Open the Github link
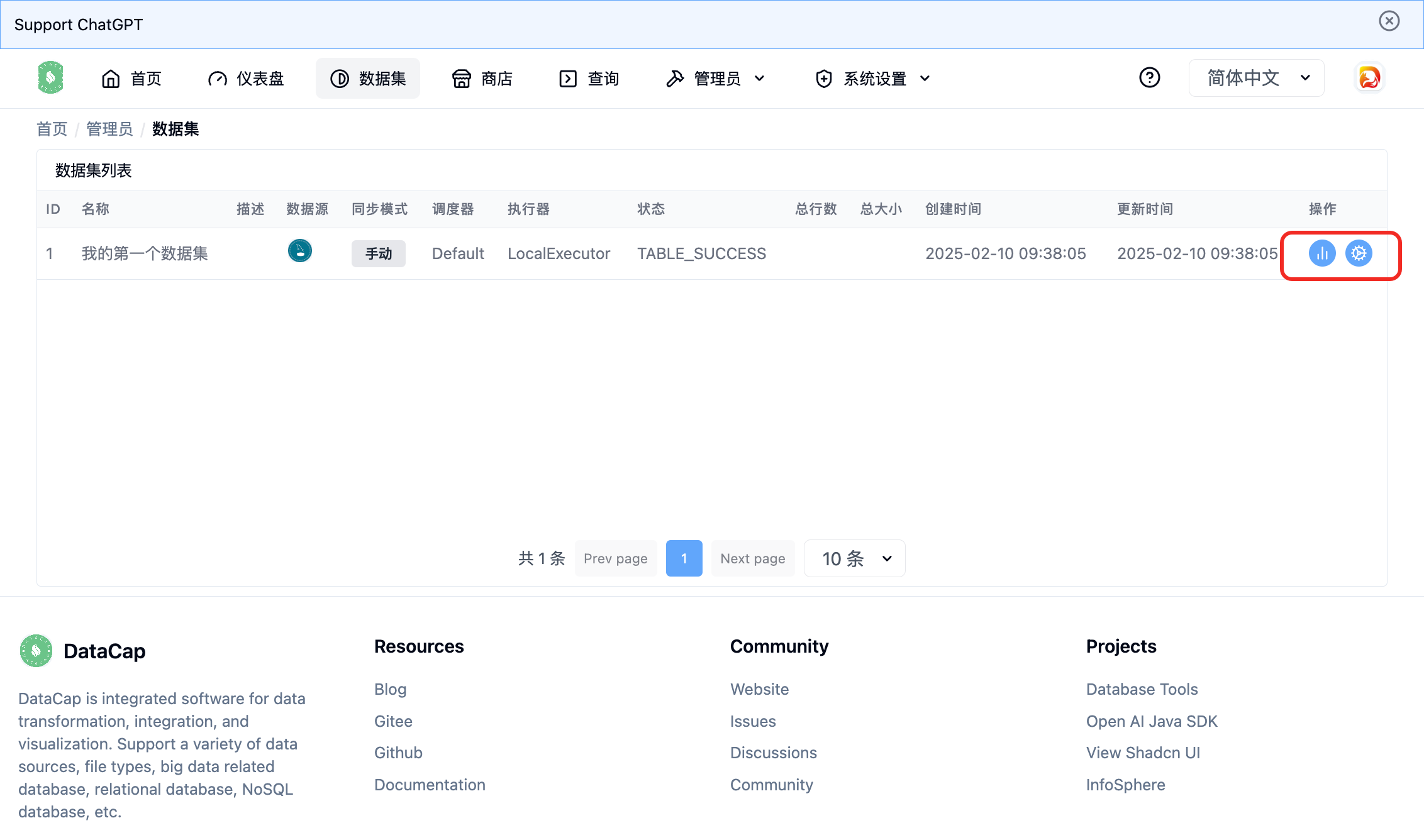This screenshot has height=840, width=1424. coord(398,753)
